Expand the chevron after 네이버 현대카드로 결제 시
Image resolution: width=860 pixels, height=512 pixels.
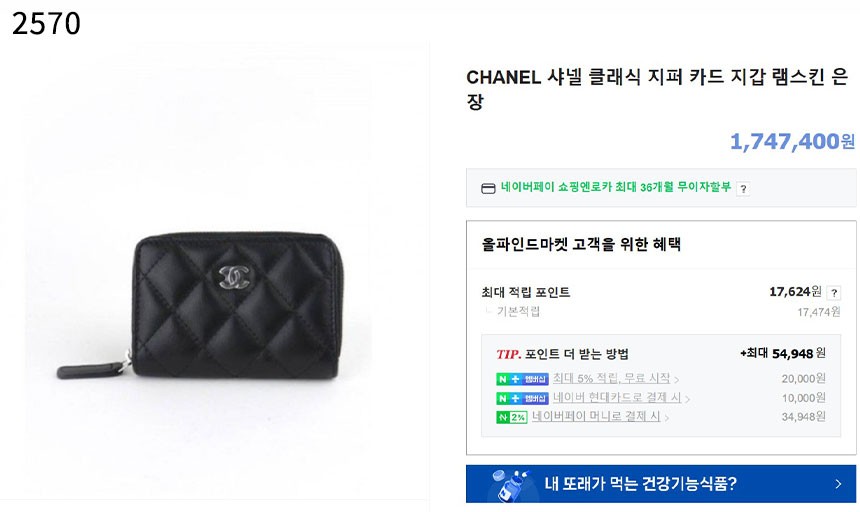pyautogui.click(x=687, y=399)
